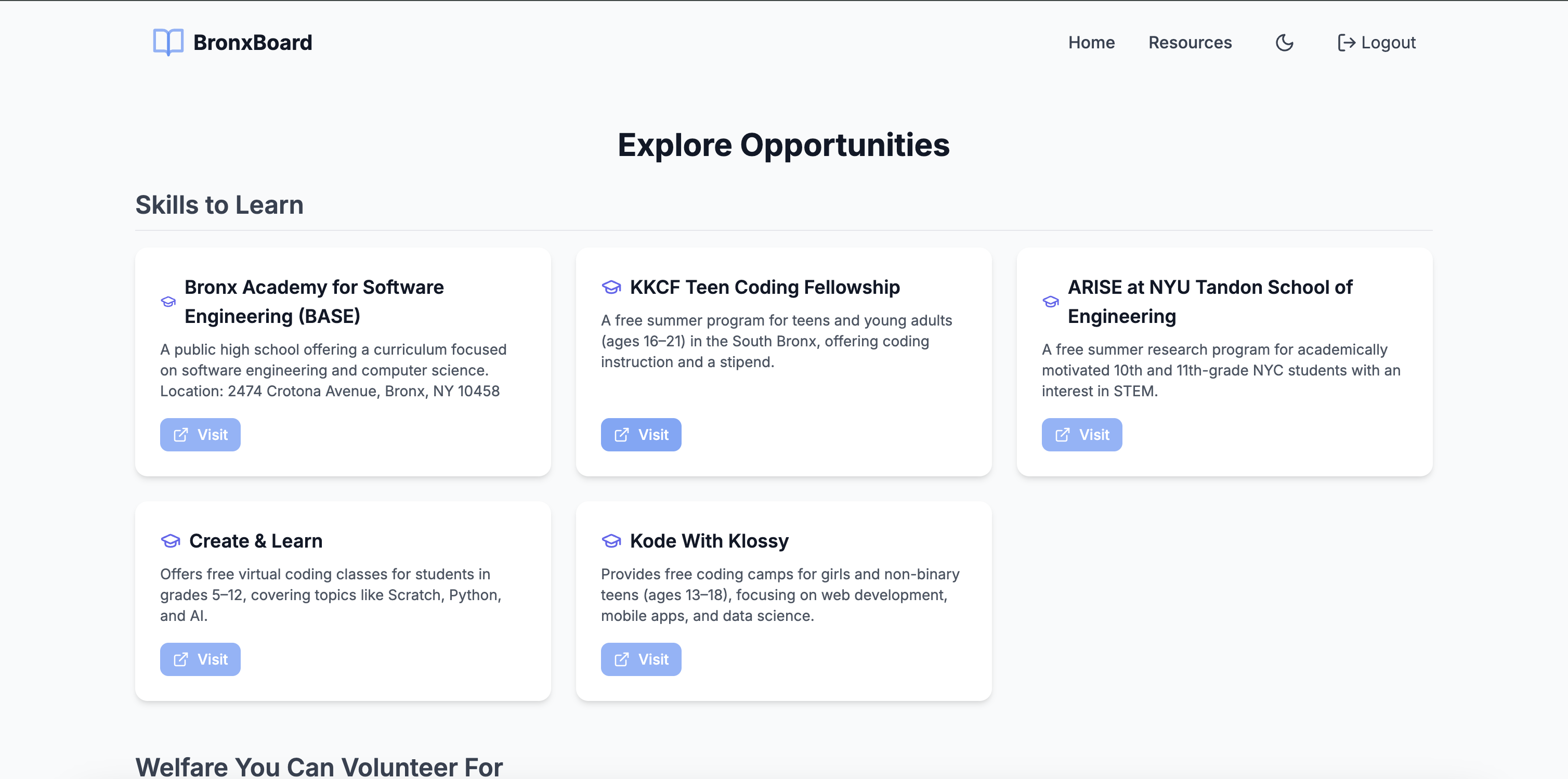Viewport: 1568px width, 779px height.
Task: Click graduation cap icon beside Create & Learn
Action: (x=171, y=541)
